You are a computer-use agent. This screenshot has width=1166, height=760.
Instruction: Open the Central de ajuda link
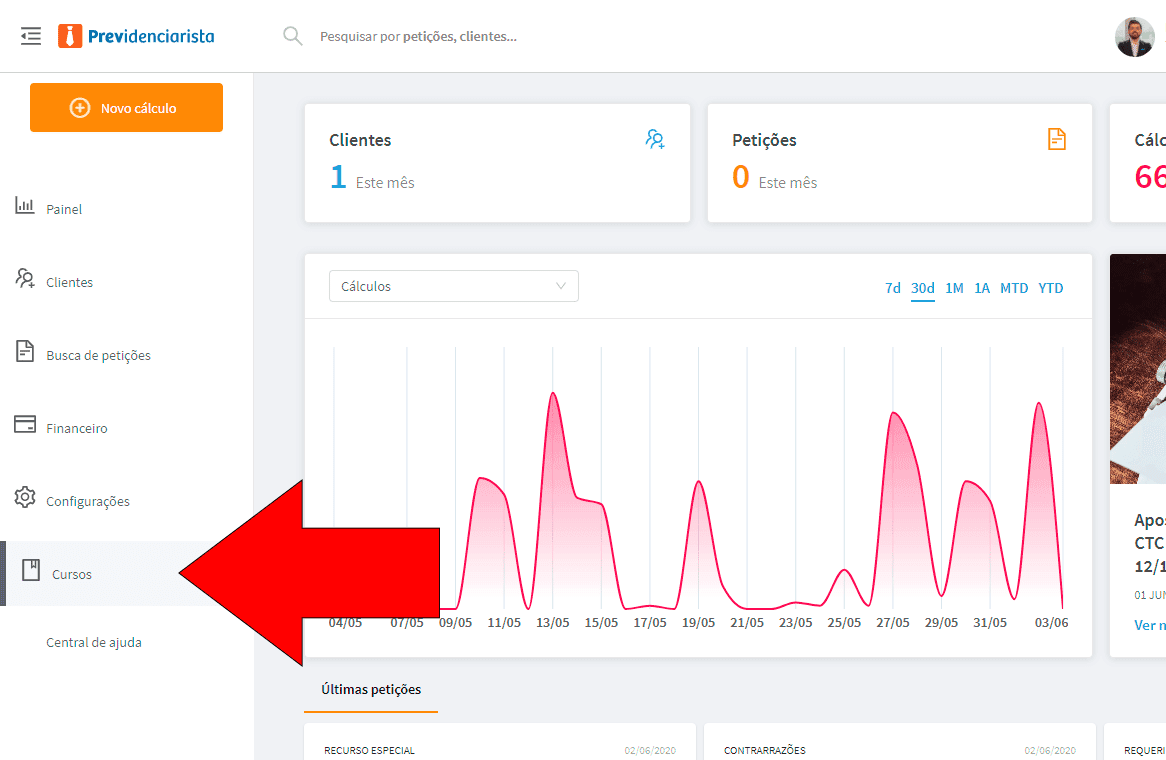pos(94,643)
